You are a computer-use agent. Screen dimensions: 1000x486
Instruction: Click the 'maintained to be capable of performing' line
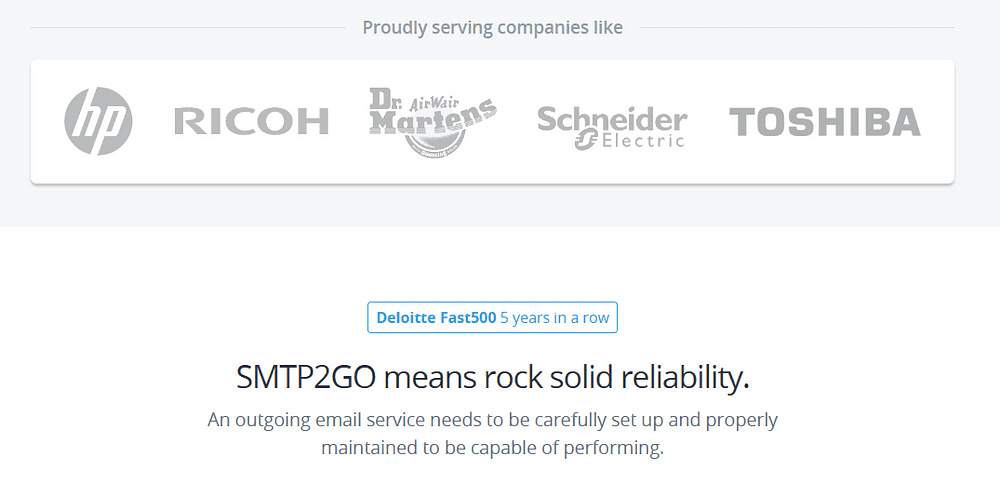(x=492, y=447)
